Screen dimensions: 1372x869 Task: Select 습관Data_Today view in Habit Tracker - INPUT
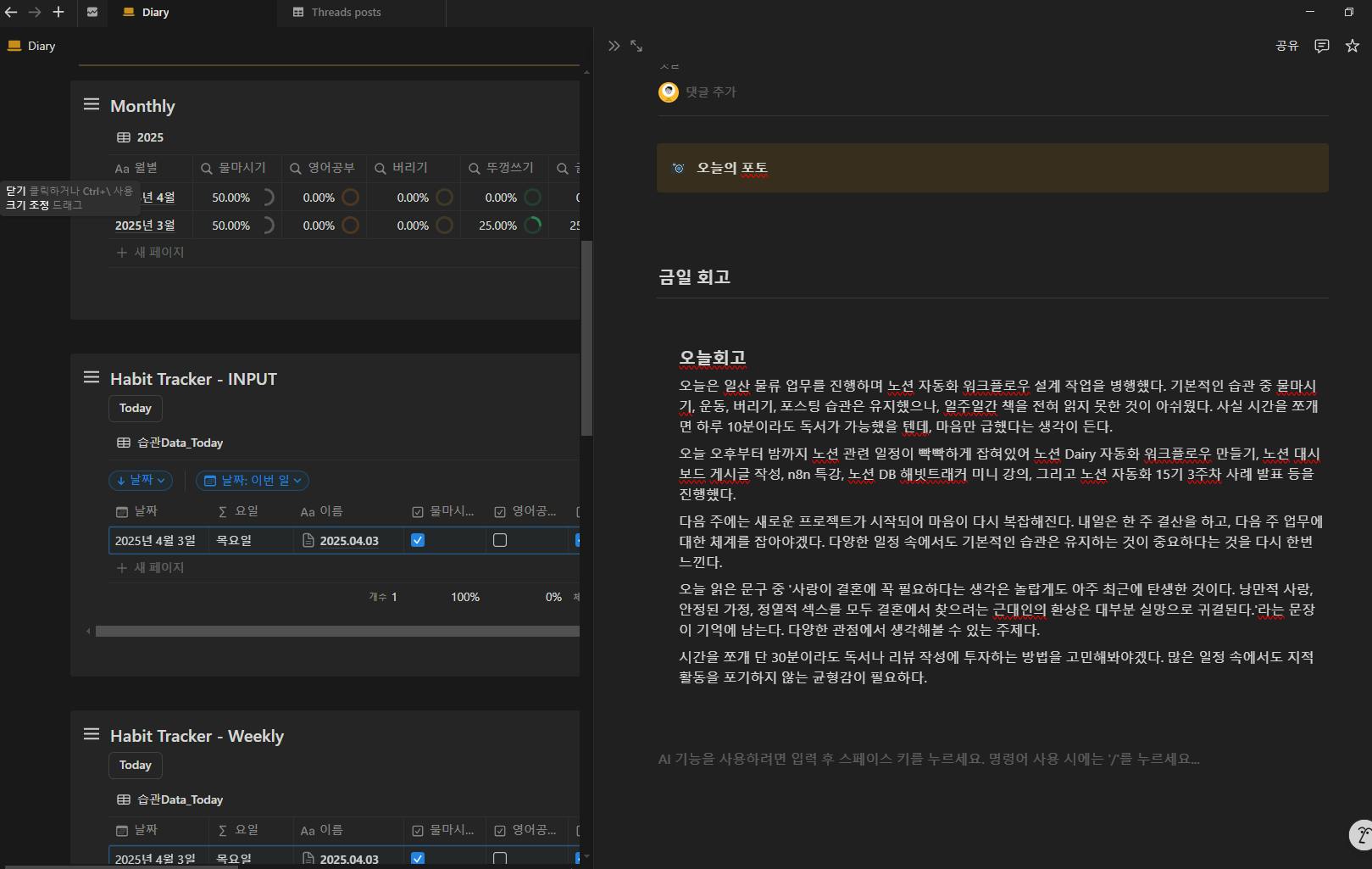click(169, 443)
